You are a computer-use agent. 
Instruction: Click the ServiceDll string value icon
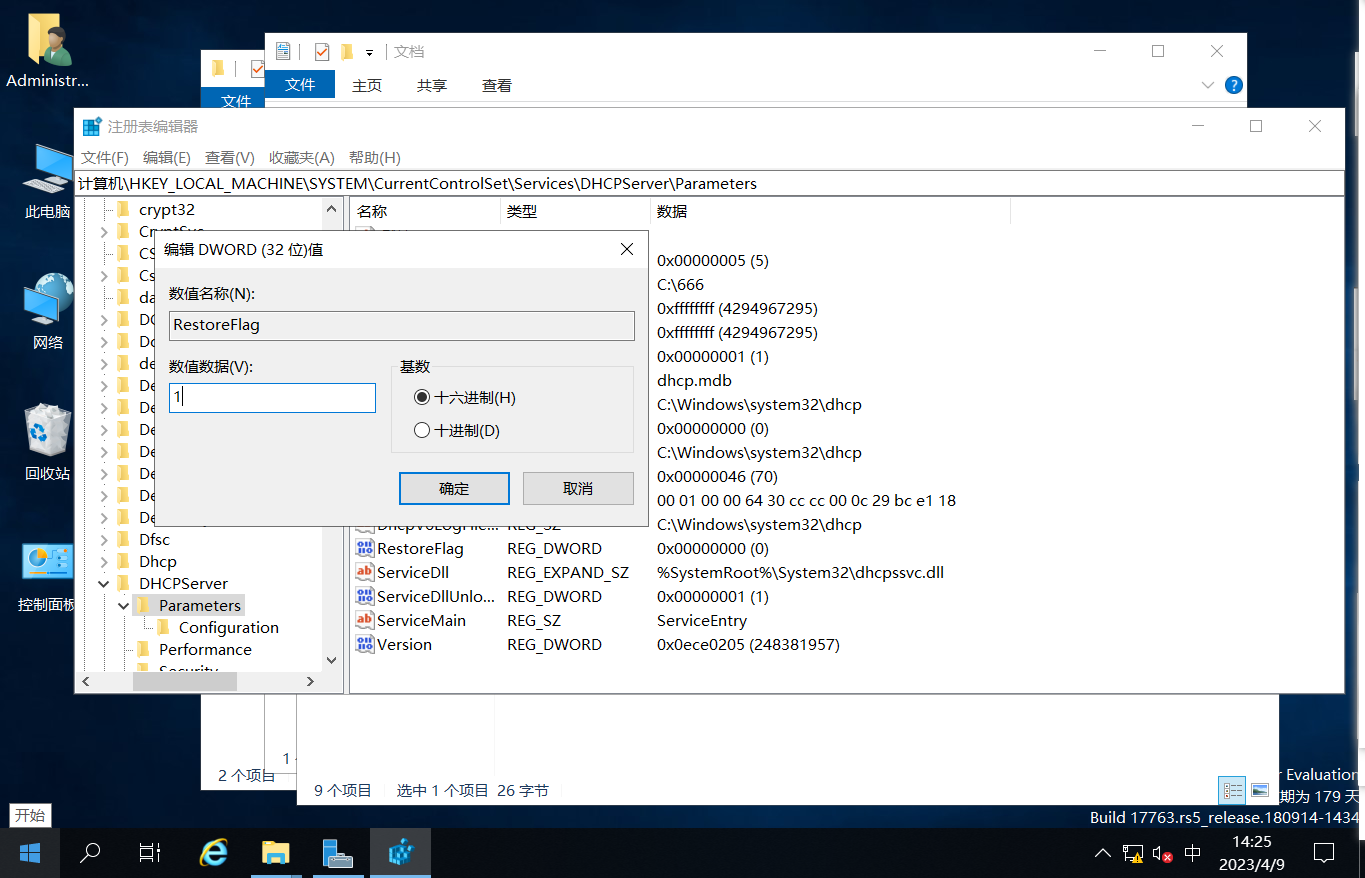[365, 573]
